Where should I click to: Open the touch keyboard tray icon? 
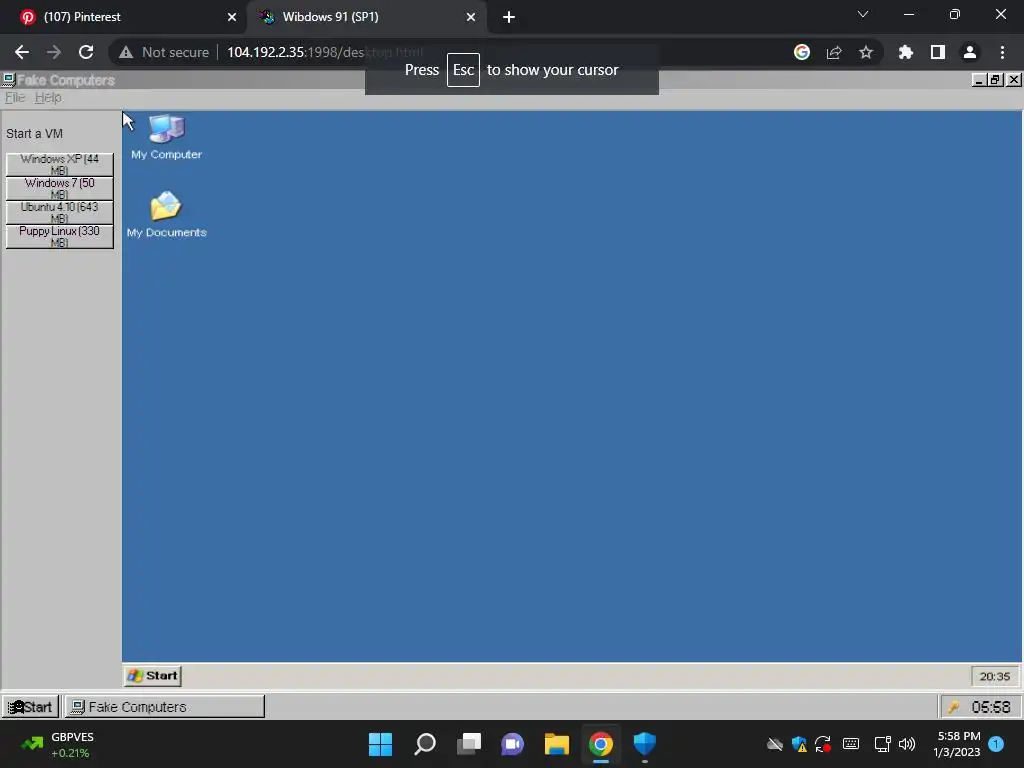tap(851, 744)
